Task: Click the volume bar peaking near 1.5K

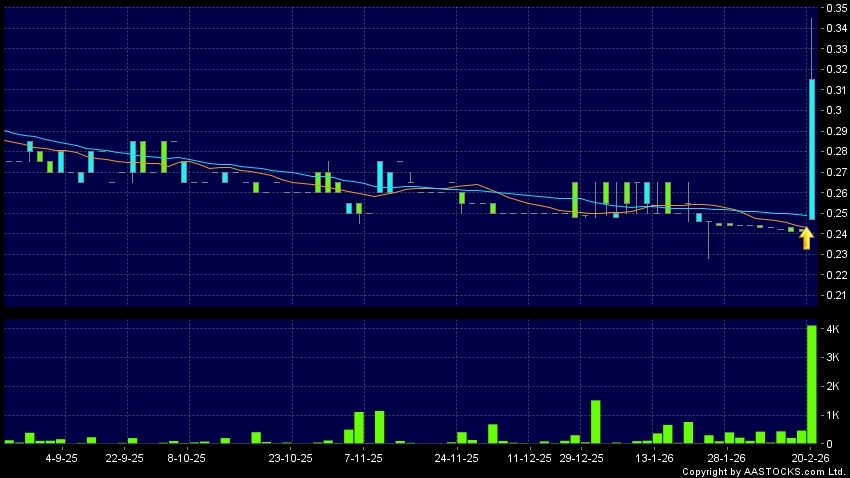Action: click(595, 421)
